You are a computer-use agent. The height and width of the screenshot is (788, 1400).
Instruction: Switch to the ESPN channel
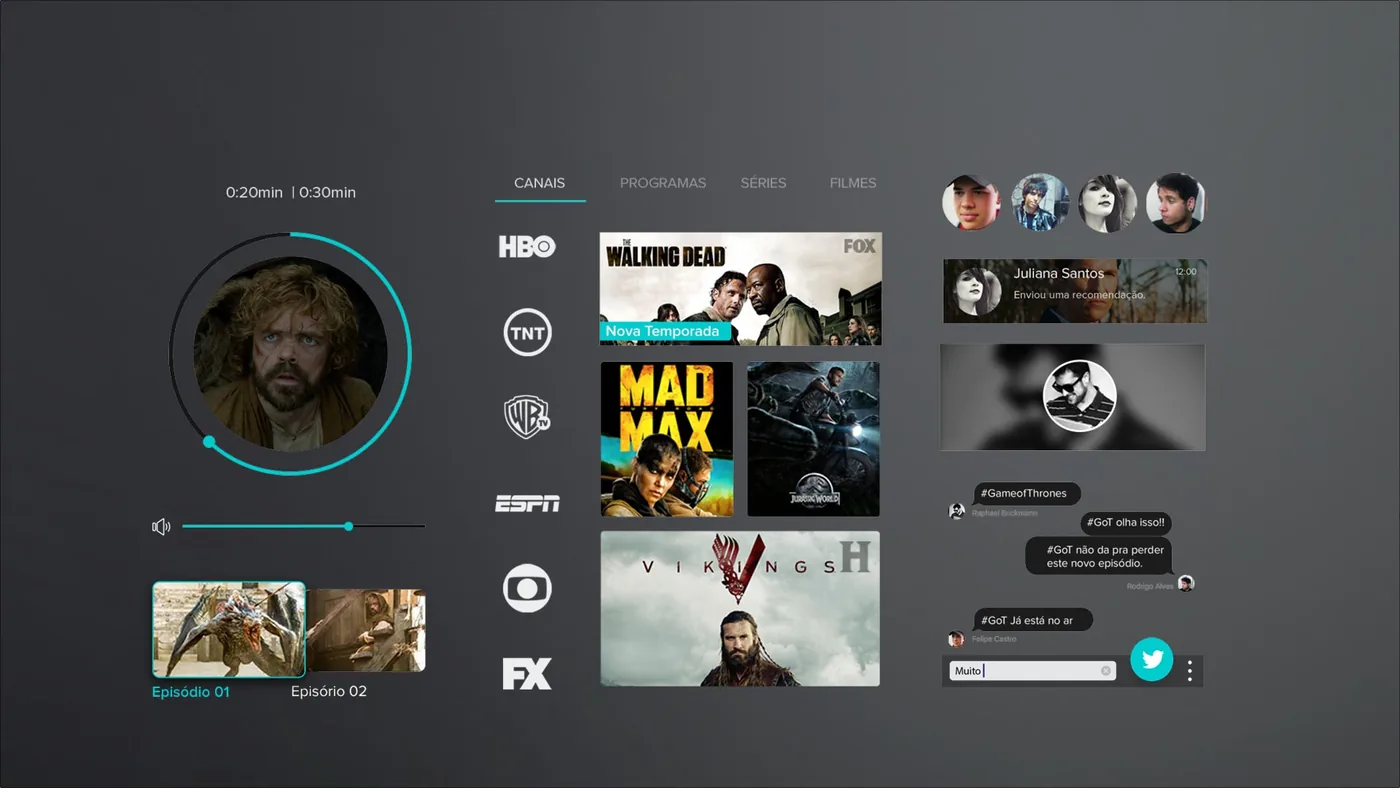coord(527,503)
